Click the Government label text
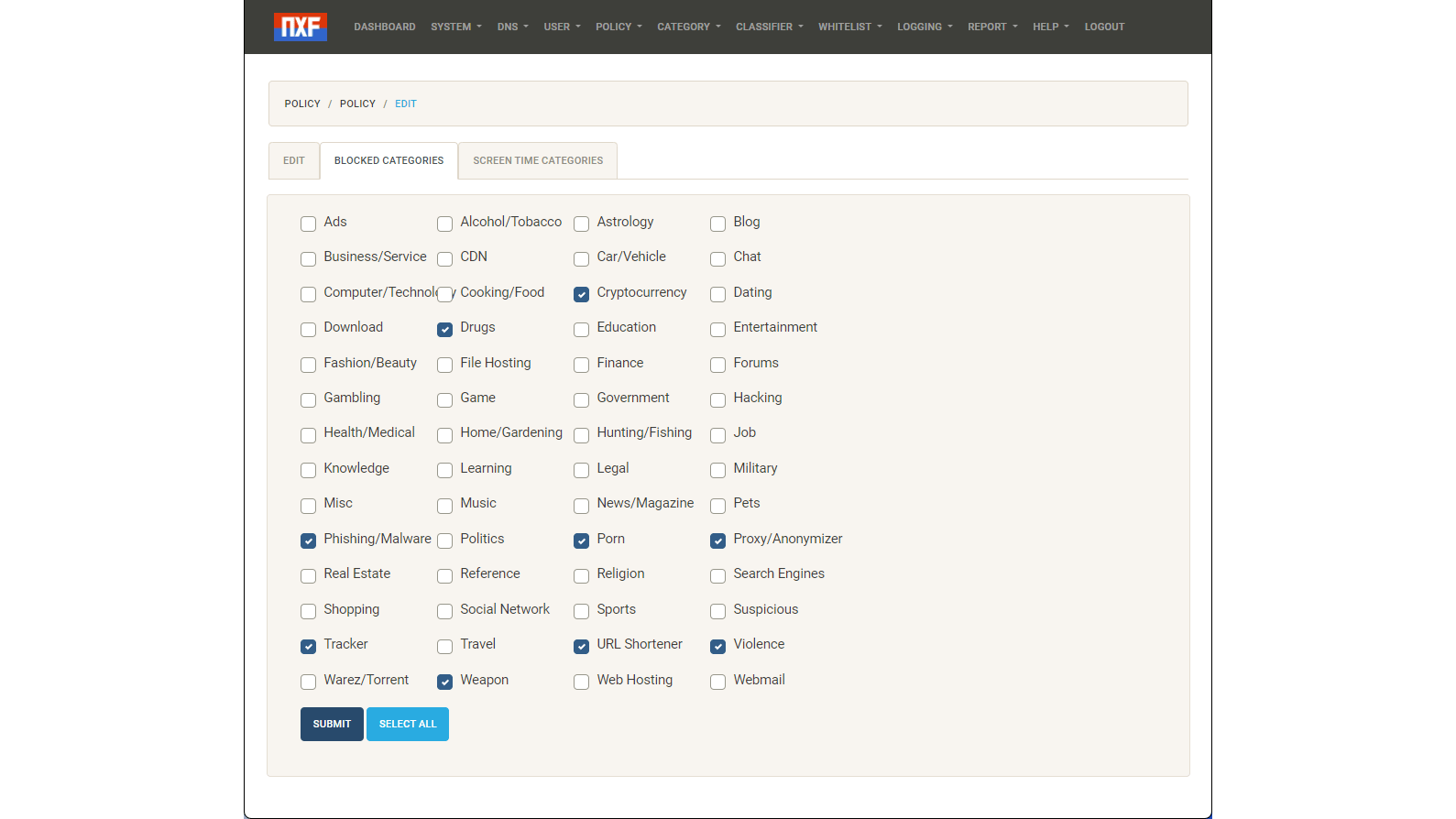 (633, 398)
